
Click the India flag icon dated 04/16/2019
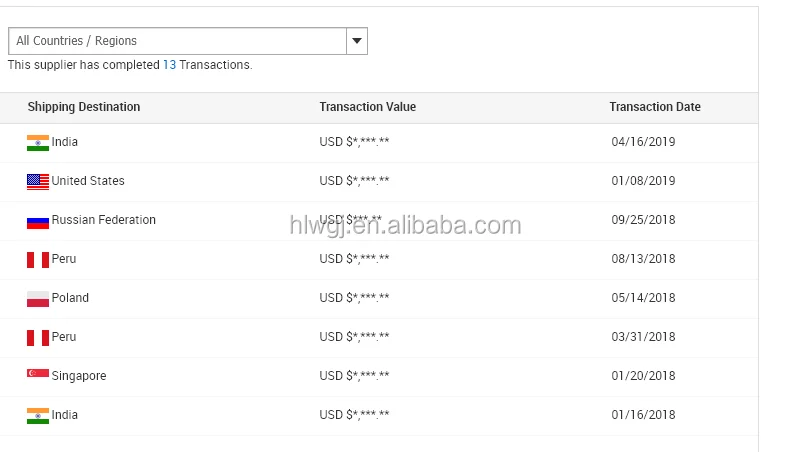pos(38,142)
